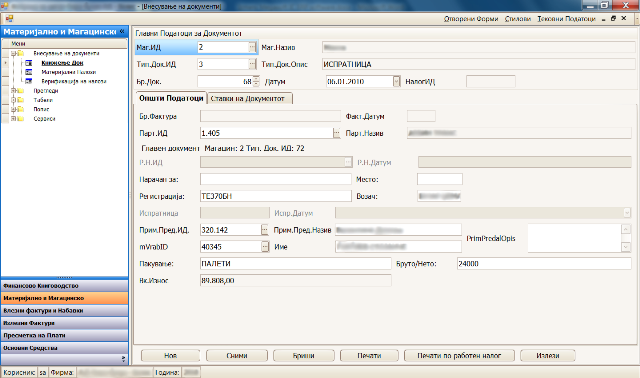Image resolution: width=640 pixels, height=378 pixels.
Task: Switch to the Ставки на Документот tab
Action: [x=249, y=98]
